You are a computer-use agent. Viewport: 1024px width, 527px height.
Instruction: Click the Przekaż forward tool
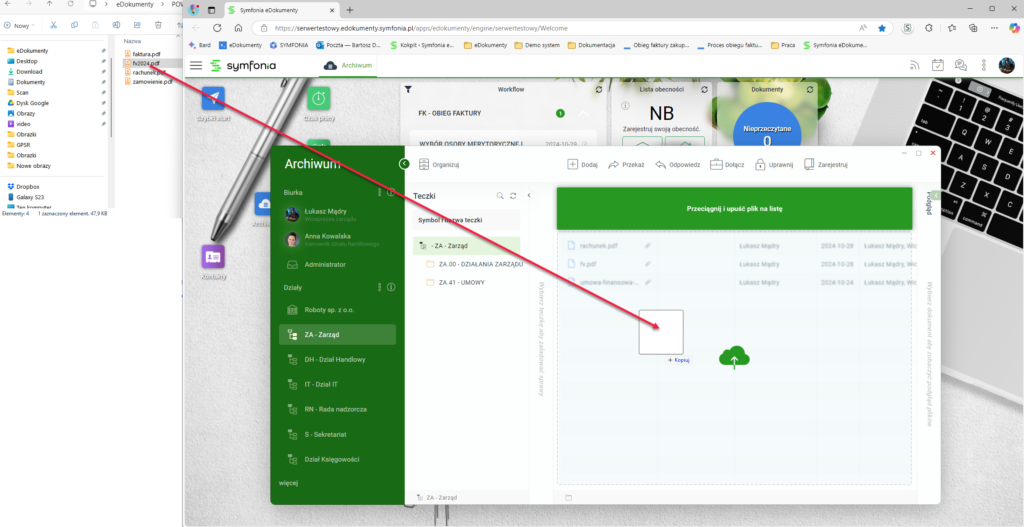[626, 165]
